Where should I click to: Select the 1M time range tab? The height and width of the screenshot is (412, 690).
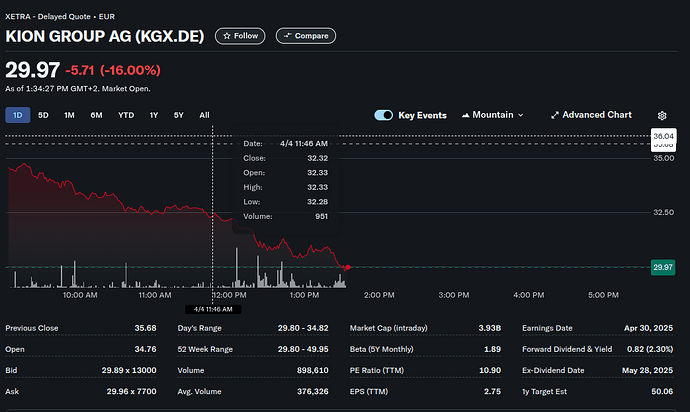69,115
